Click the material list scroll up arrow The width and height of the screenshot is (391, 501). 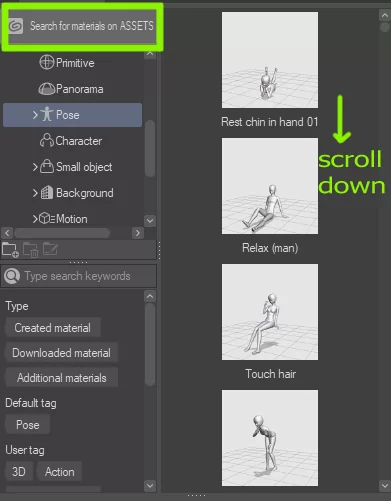pyautogui.click(x=385, y=15)
